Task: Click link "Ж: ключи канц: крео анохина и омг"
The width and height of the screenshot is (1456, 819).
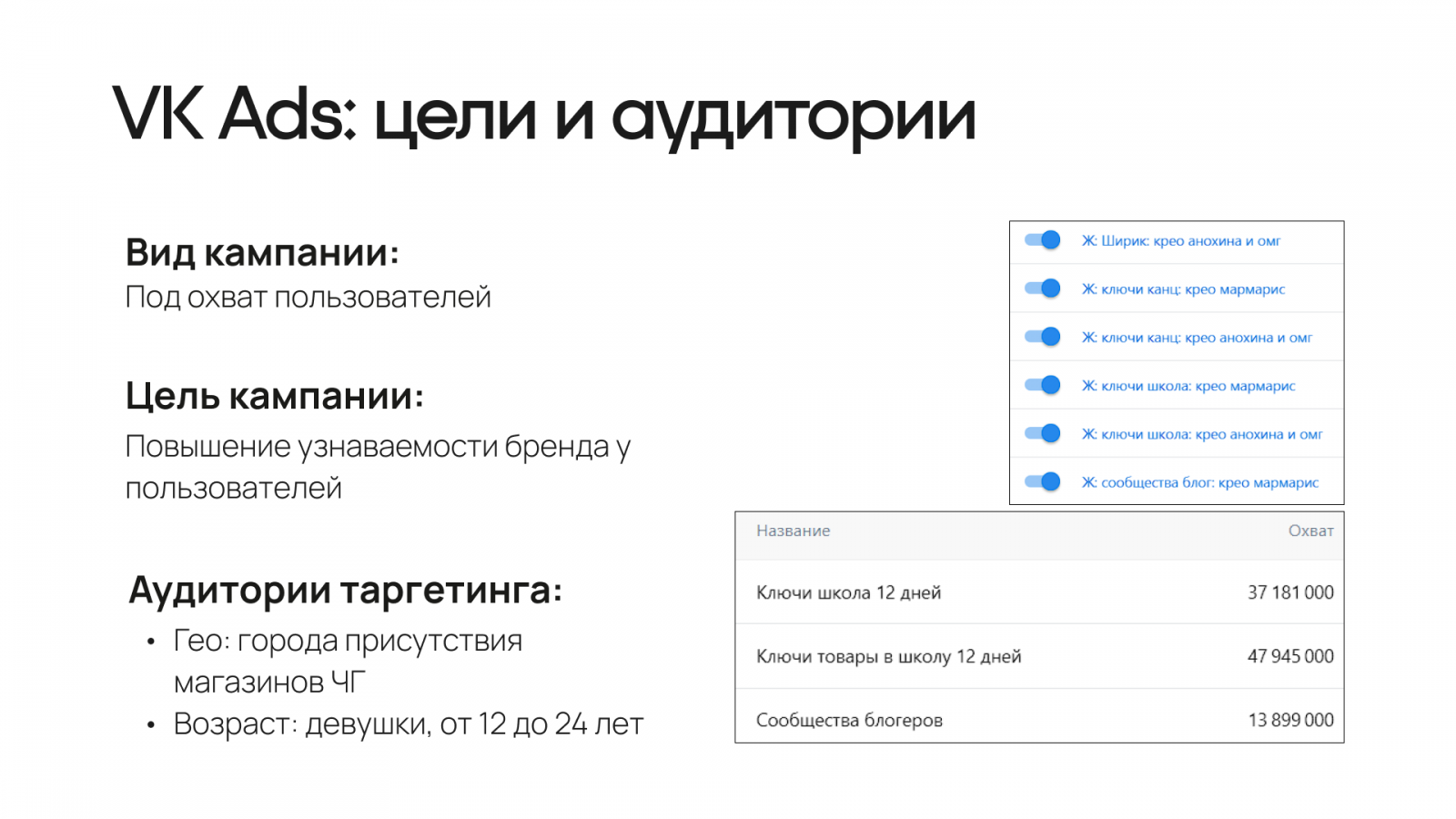Action: 1197,338
